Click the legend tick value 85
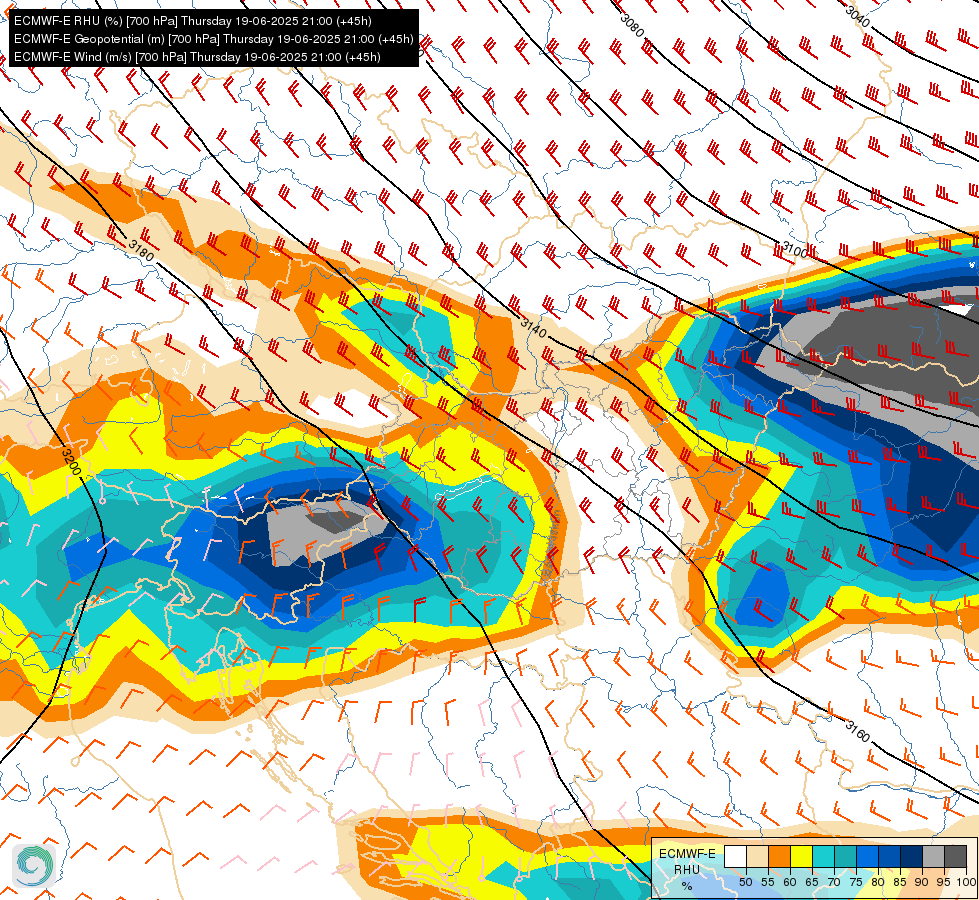This screenshot has width=979, height=900. point(900,882)
